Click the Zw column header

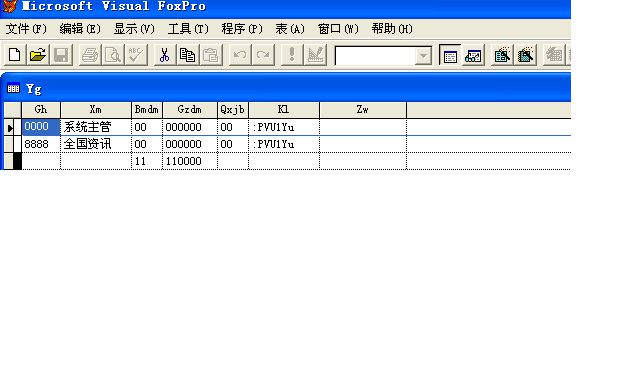pos(363,110)
